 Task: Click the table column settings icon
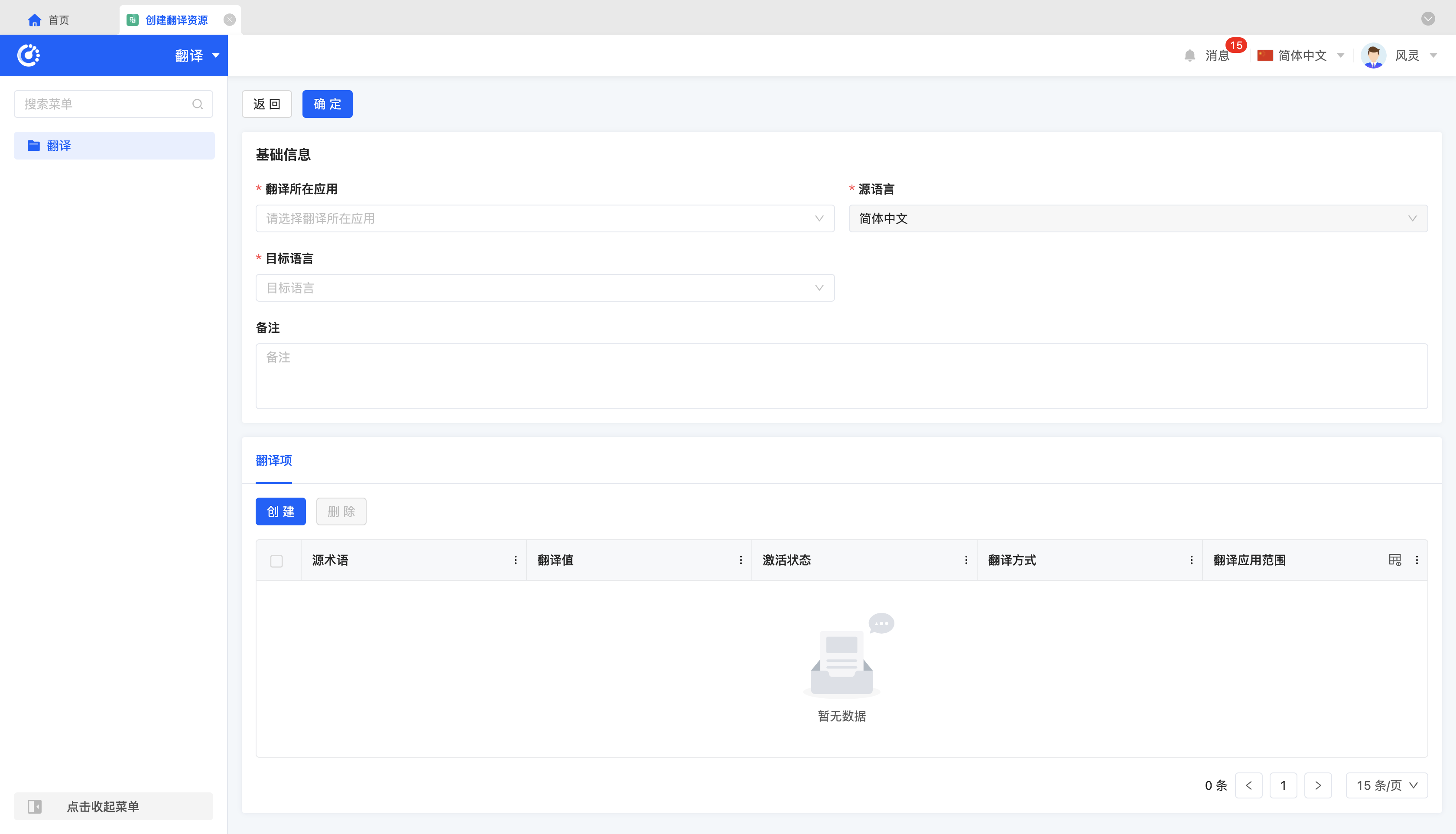point(1395,560)
